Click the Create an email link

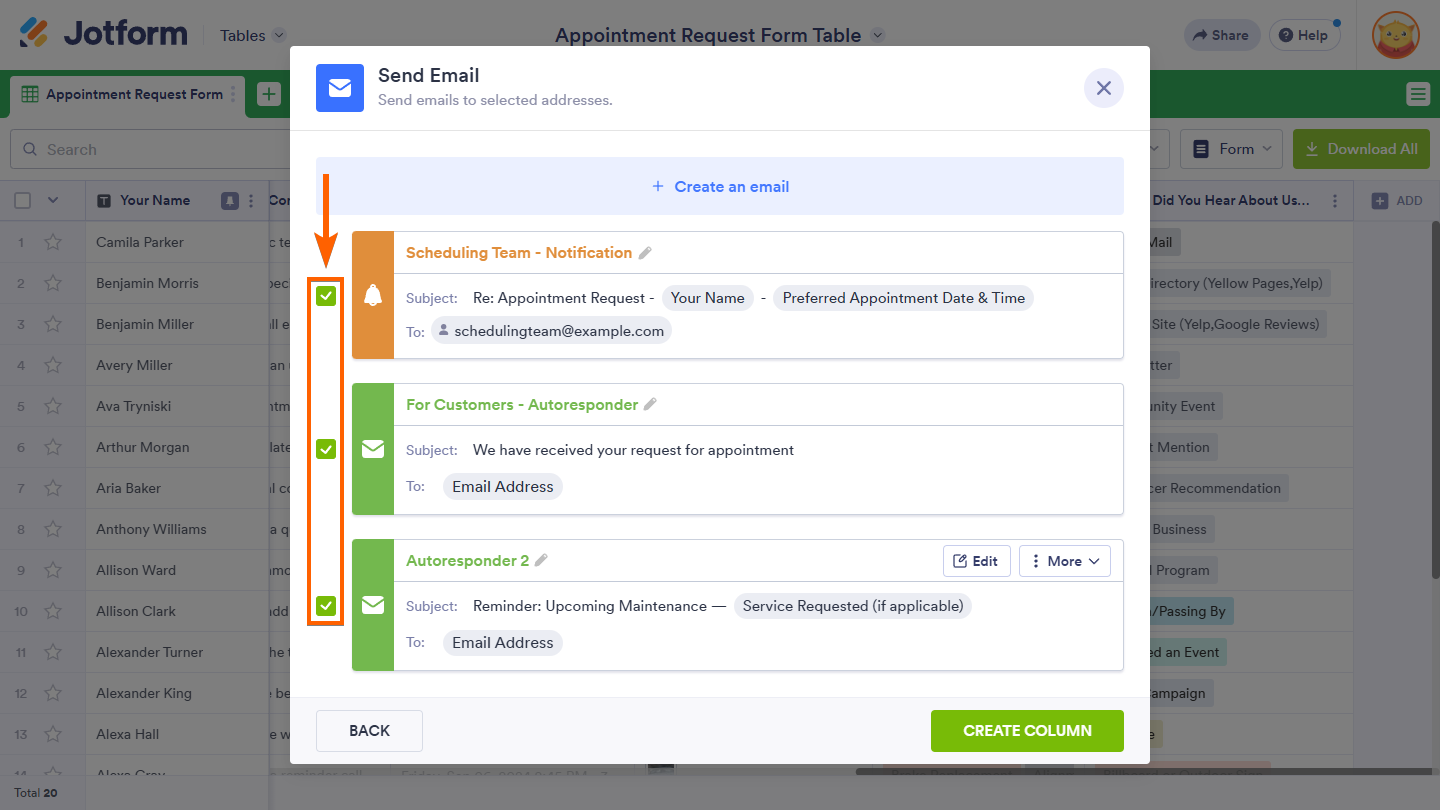(x=720, y=187)
